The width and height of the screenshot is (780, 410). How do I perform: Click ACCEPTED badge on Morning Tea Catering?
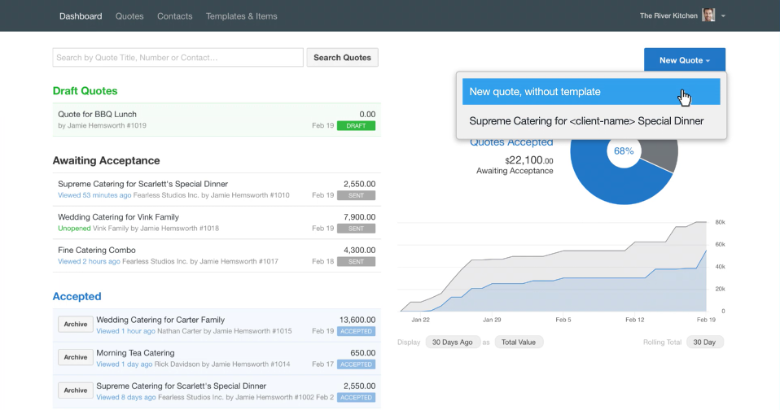coord(356,365)
